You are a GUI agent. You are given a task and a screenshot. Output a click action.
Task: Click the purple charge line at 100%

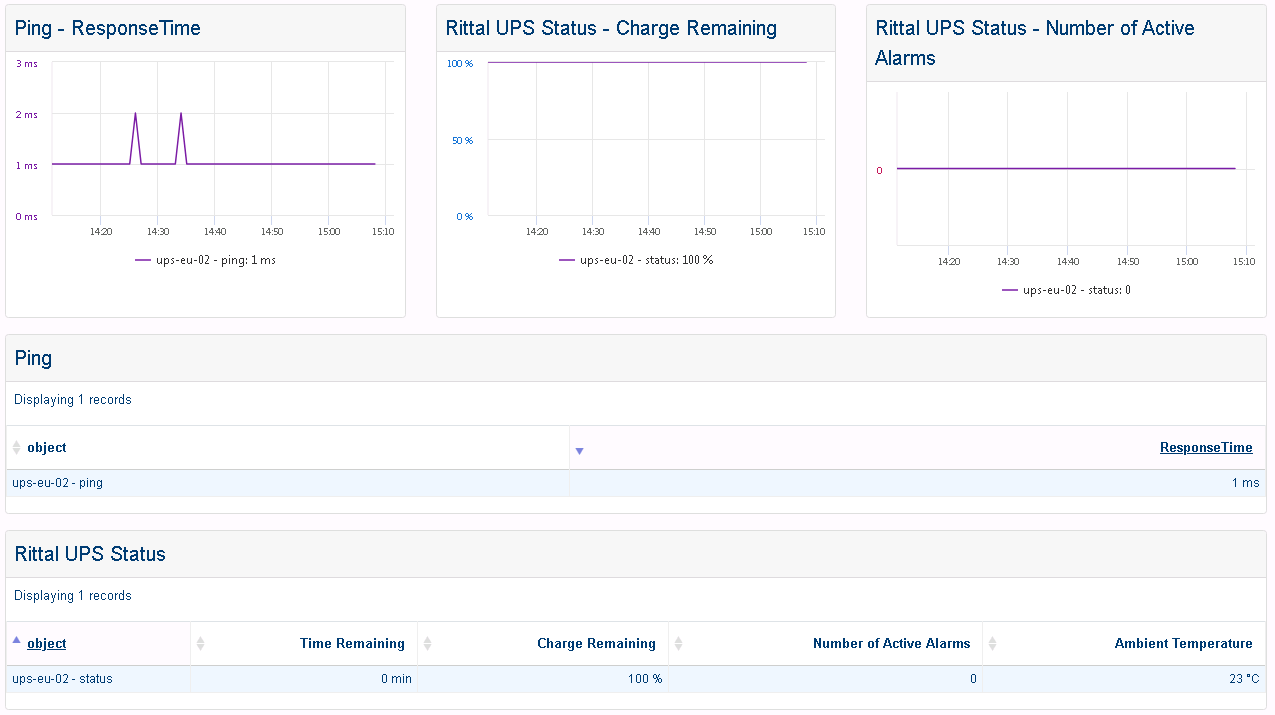coord(645,63)
